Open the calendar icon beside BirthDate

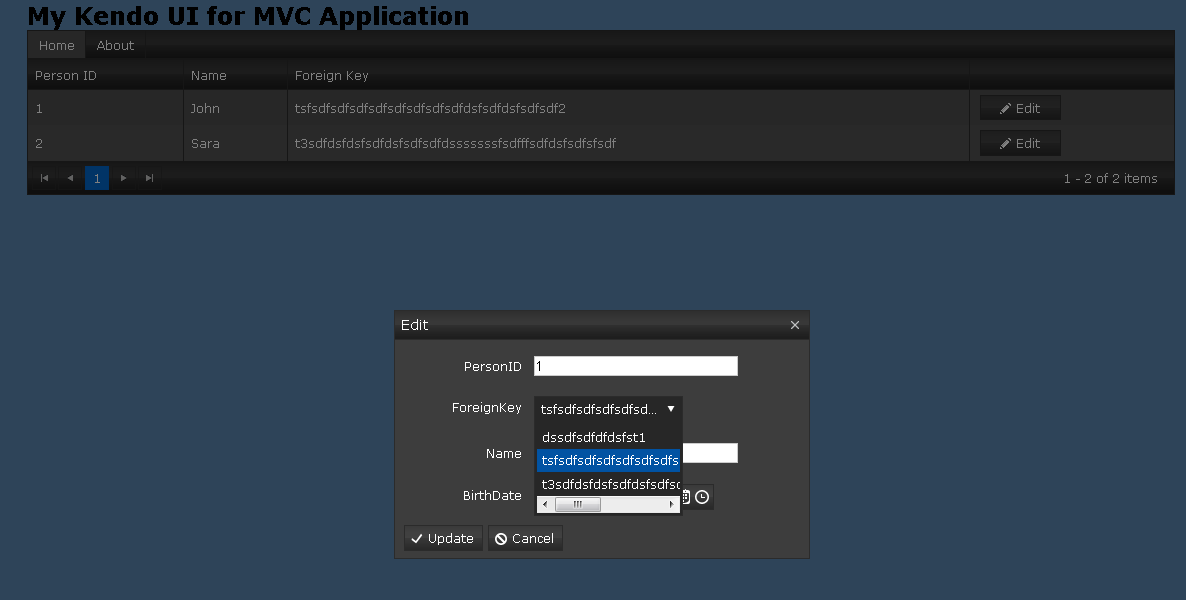686,497
